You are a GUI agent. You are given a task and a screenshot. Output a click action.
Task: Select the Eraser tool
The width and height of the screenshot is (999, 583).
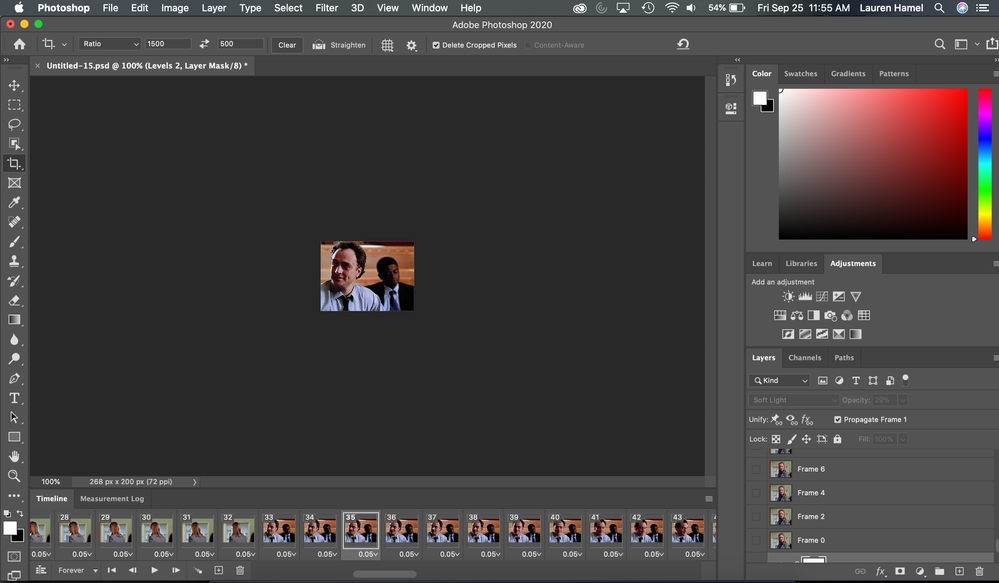tap(14, 300)
